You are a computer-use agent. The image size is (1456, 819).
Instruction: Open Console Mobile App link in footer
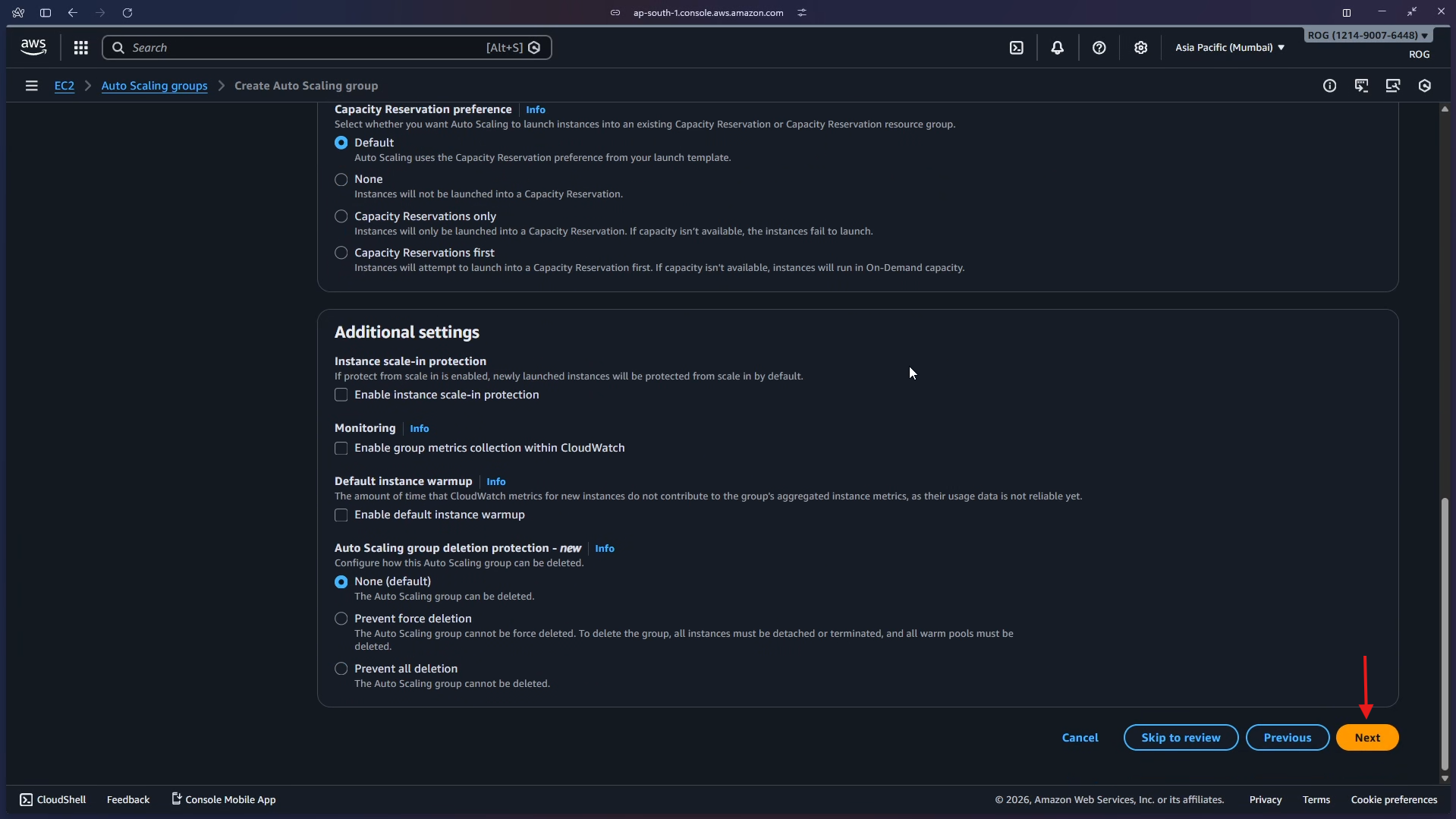(x=223, y=799)
